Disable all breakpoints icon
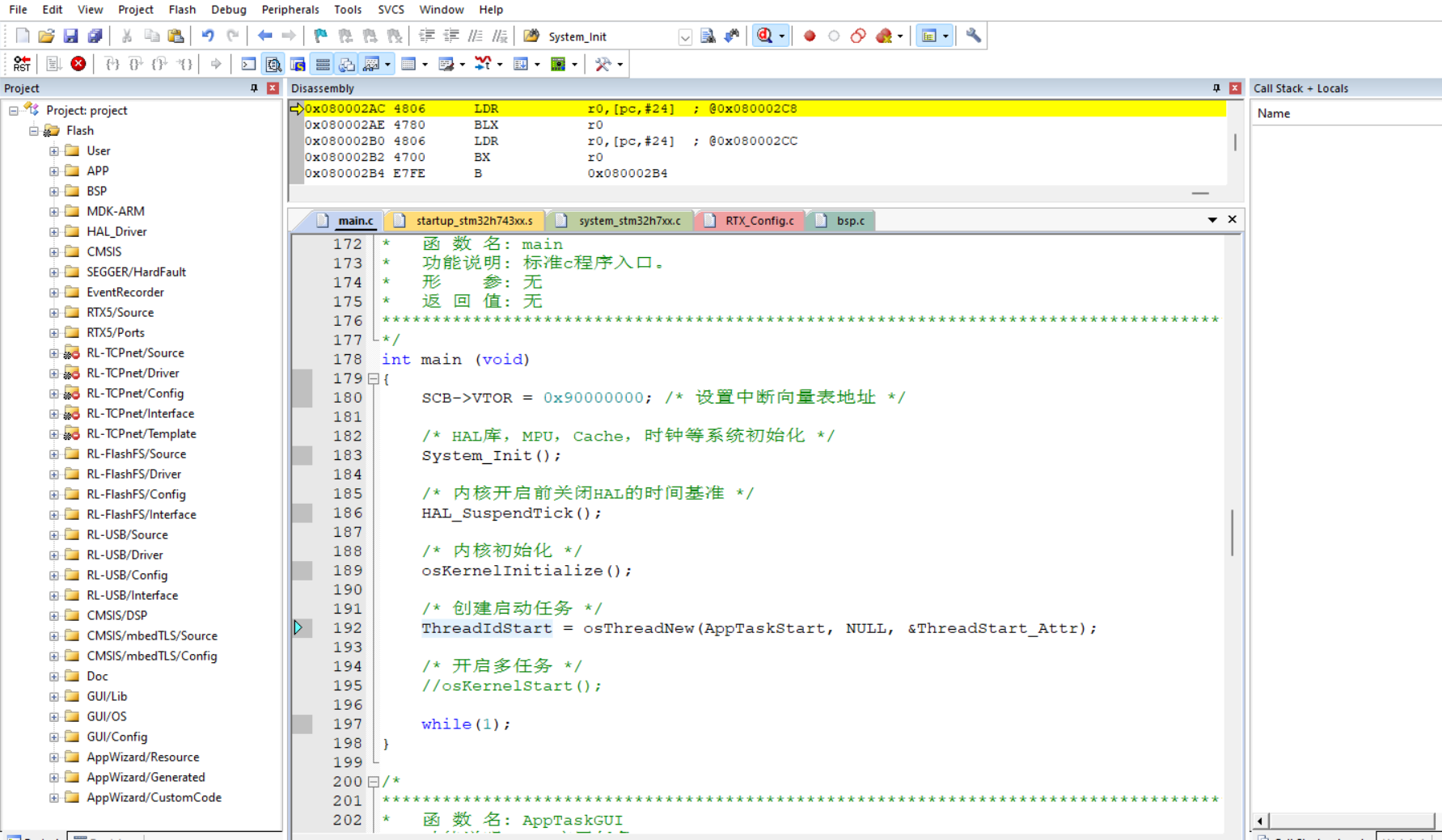This screenshot has height=840, width=1442. pos(858,36)
